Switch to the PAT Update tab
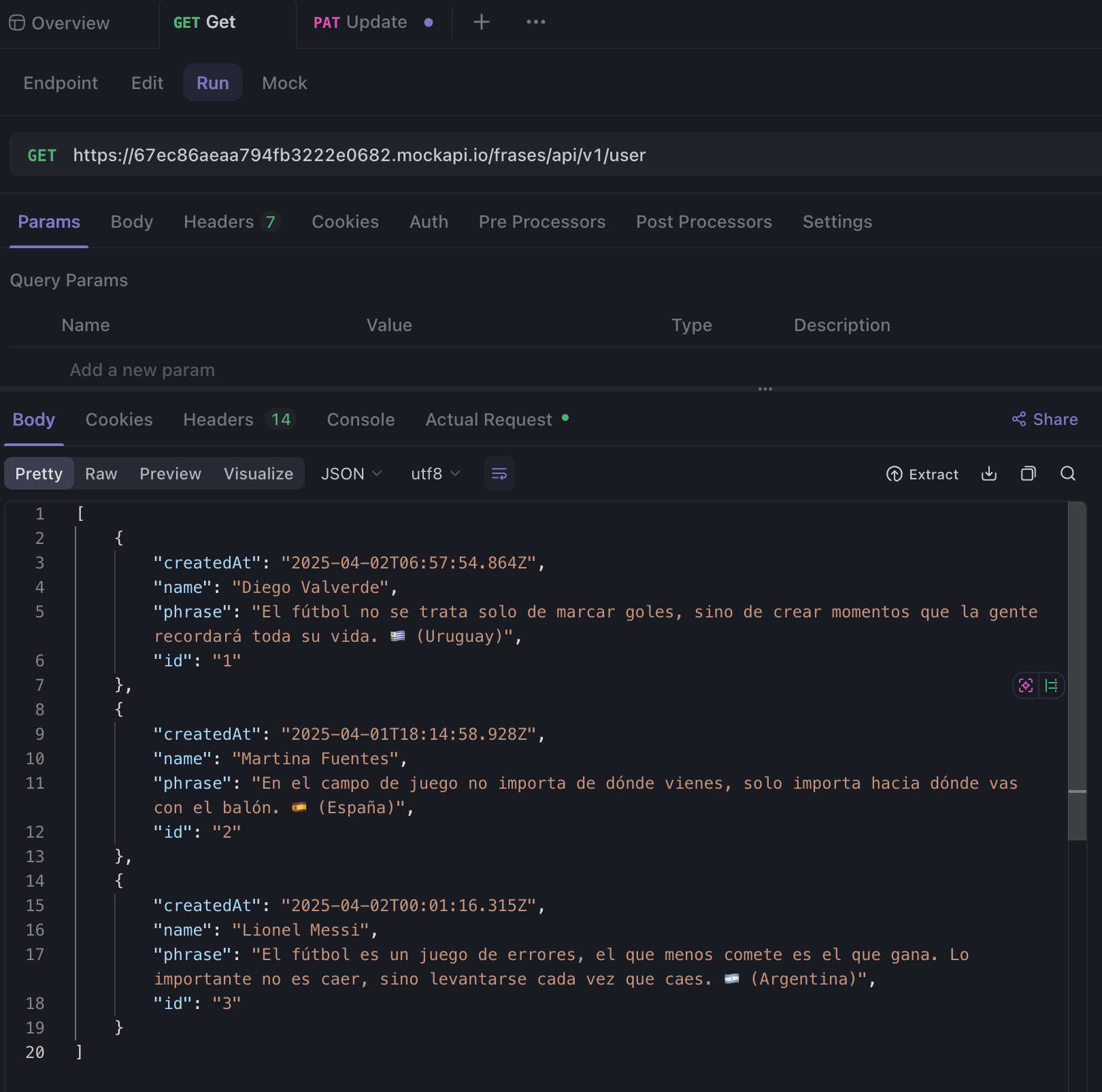Screen dimensions: 1102x1092 360,22
